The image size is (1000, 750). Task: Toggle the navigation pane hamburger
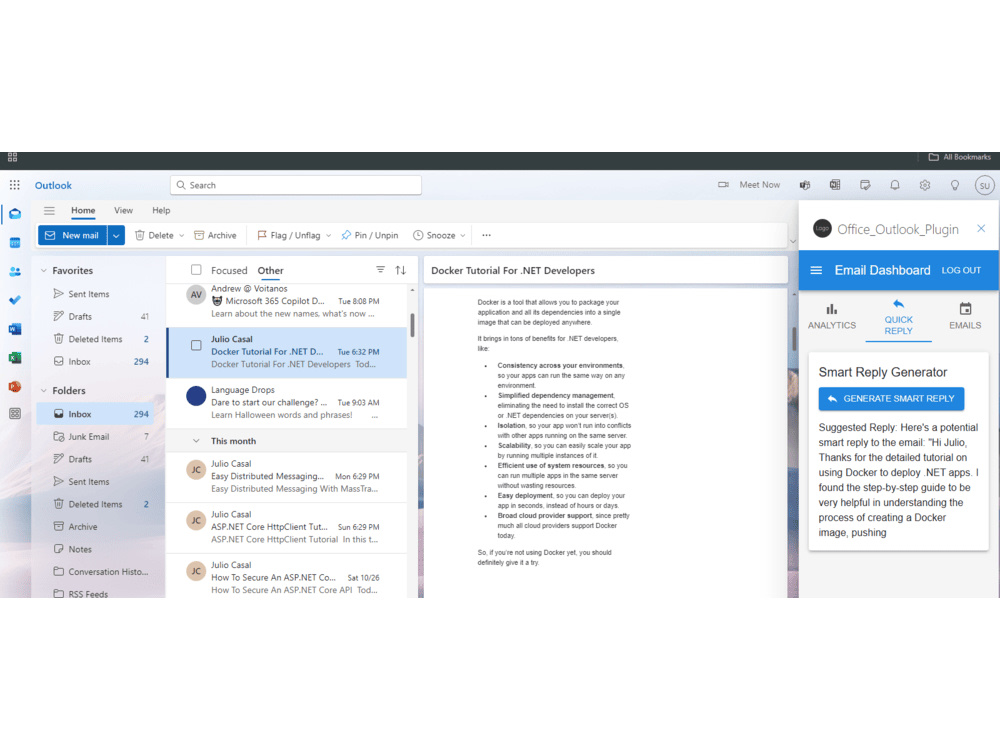pos(49,210)
